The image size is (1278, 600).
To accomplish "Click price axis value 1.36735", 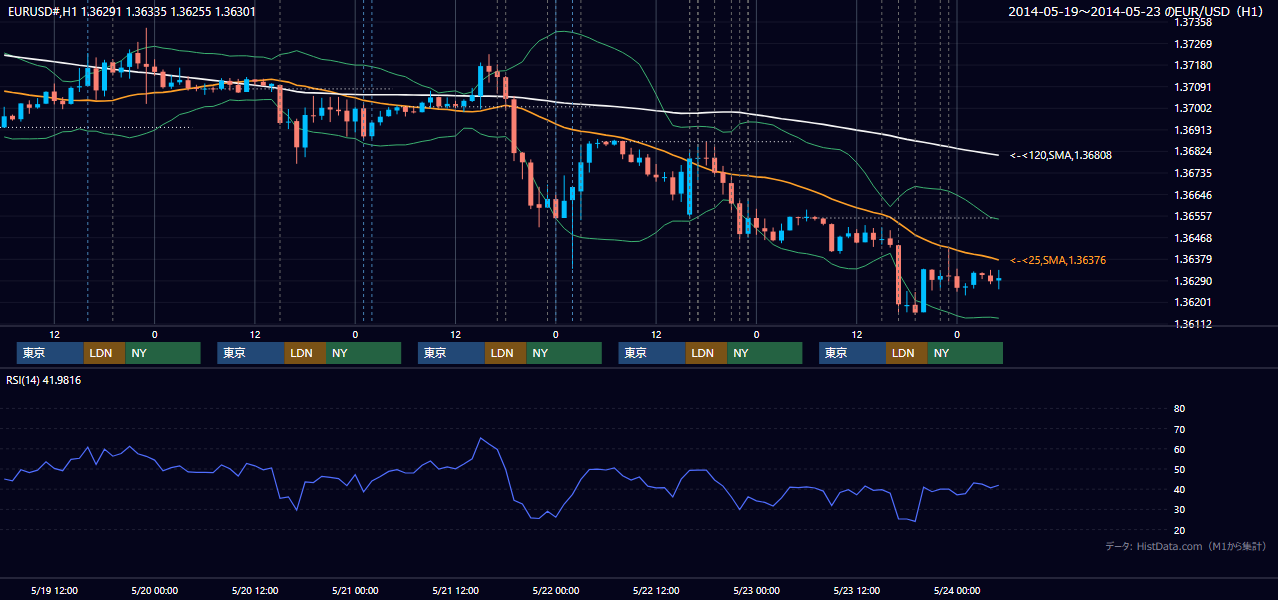I will 1193,173.
